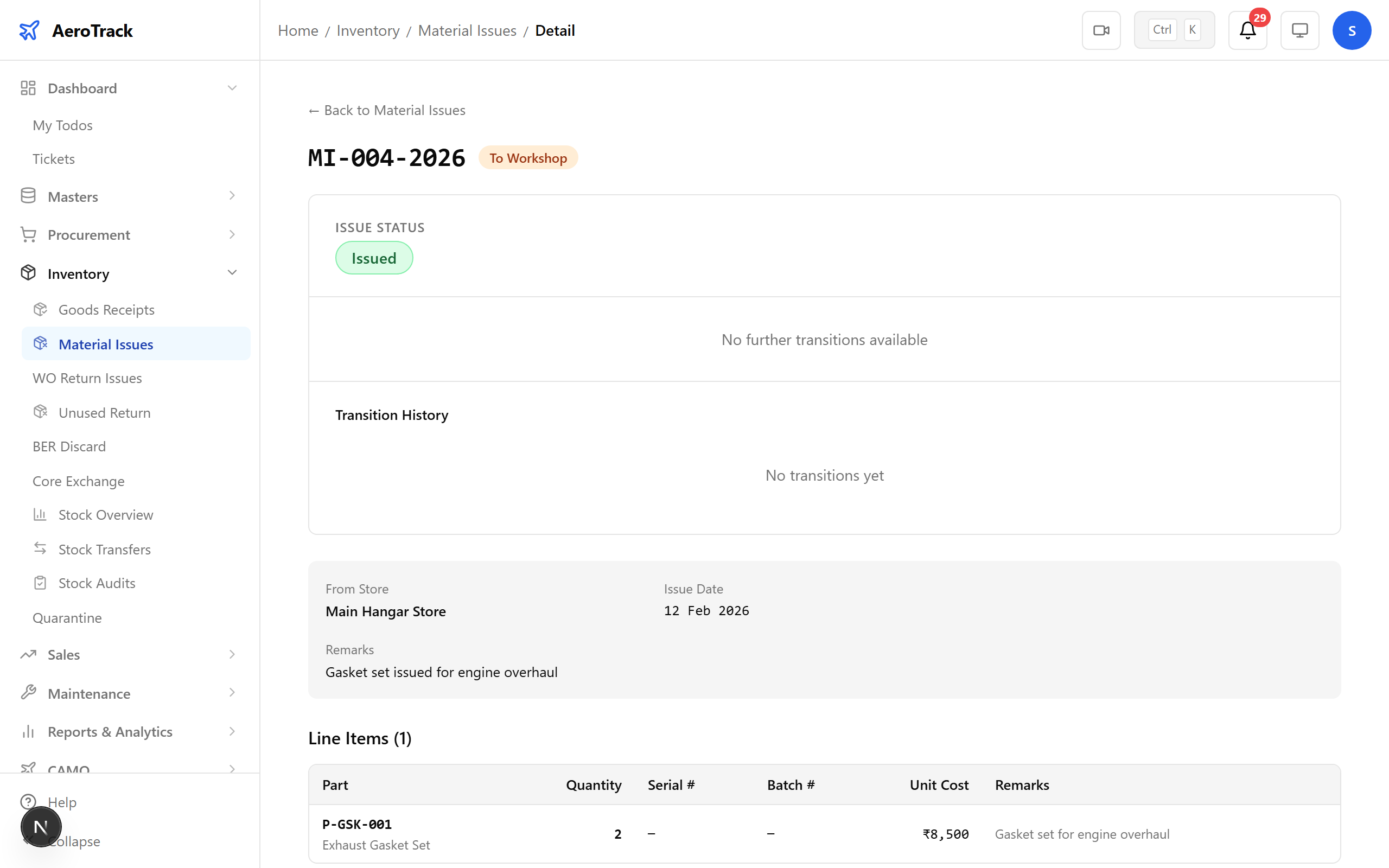Open the Goods Receipts section

pos(106,309)
